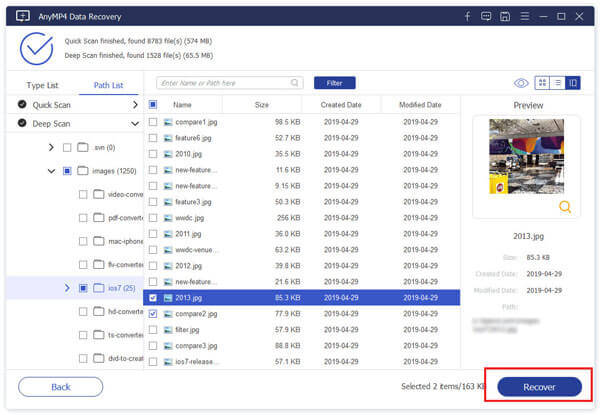This screenshot has width=600, height=415.
Task: Click the feedback chat icon
Action: pos(487,16)
